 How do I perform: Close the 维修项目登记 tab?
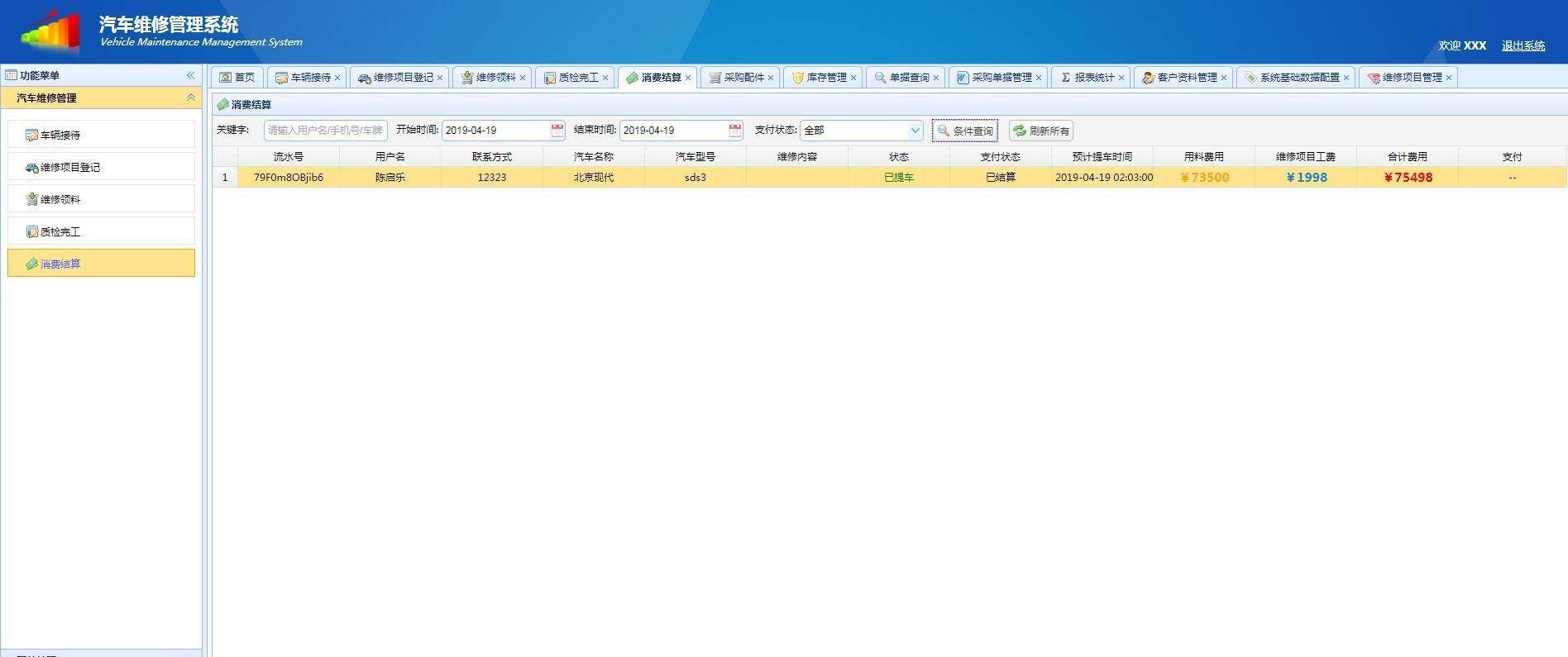[440, 78]
